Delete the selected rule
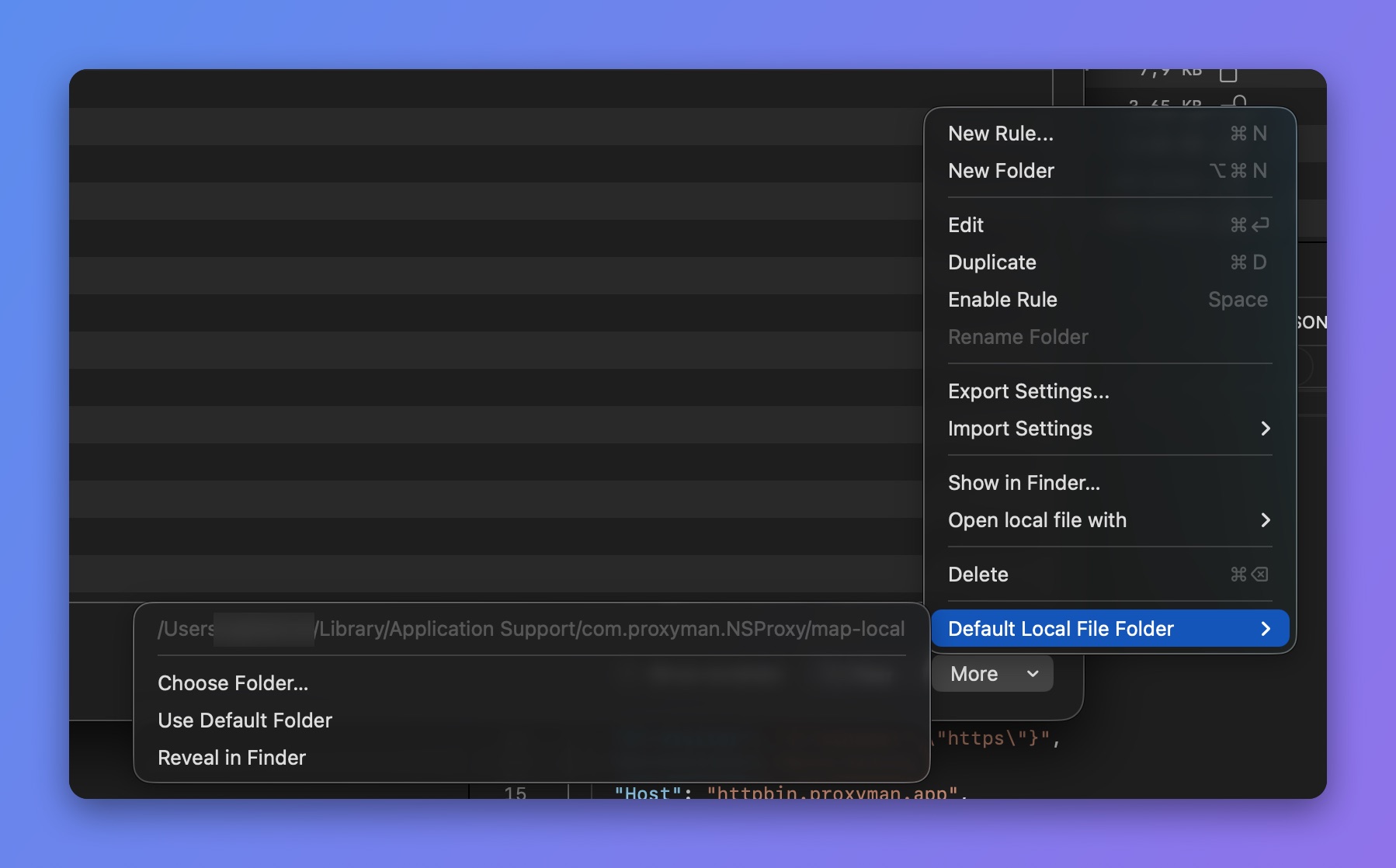The height and width of the screenshot is (868, 1396). 1110,575
